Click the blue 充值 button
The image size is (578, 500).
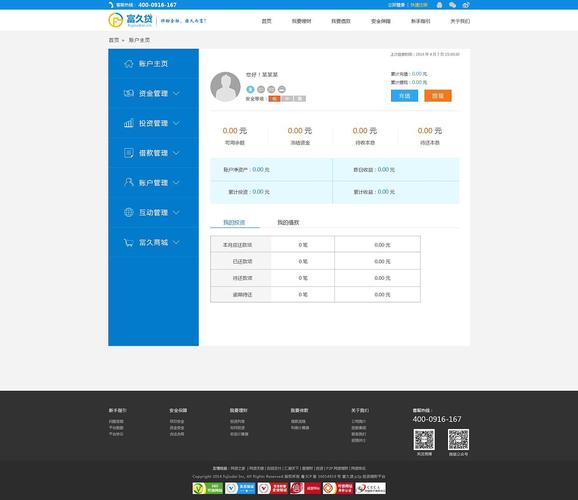tap(404, 96)
